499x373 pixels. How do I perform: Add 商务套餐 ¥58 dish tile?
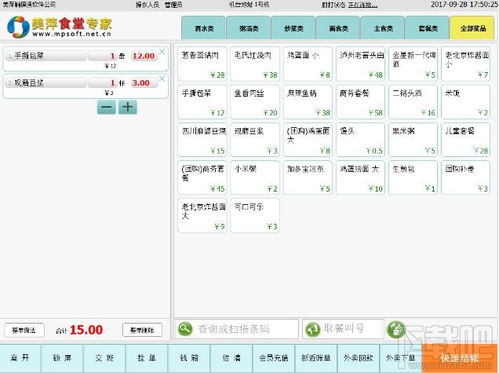click(x=360, y=102)
